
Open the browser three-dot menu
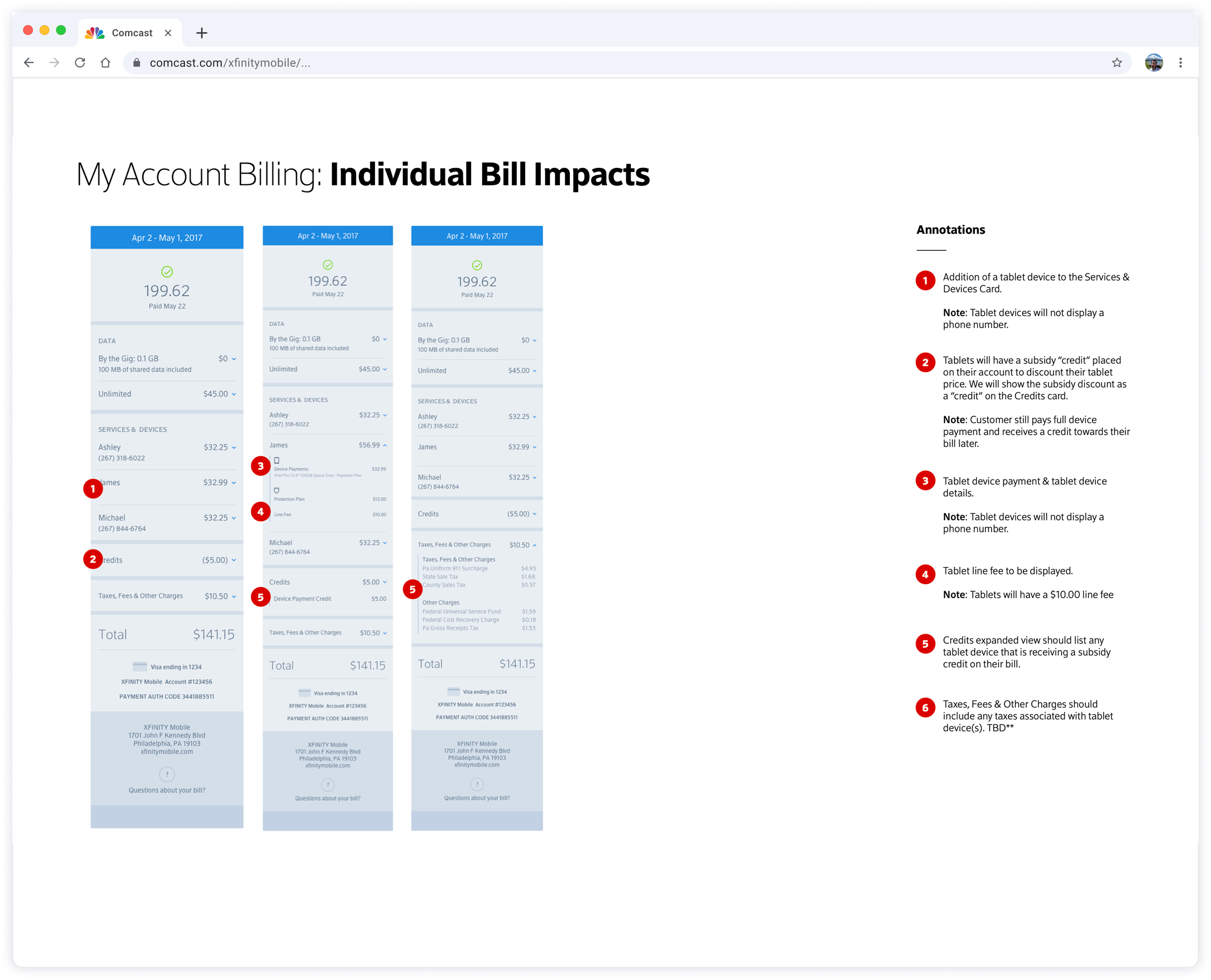tap(1181, 63)
